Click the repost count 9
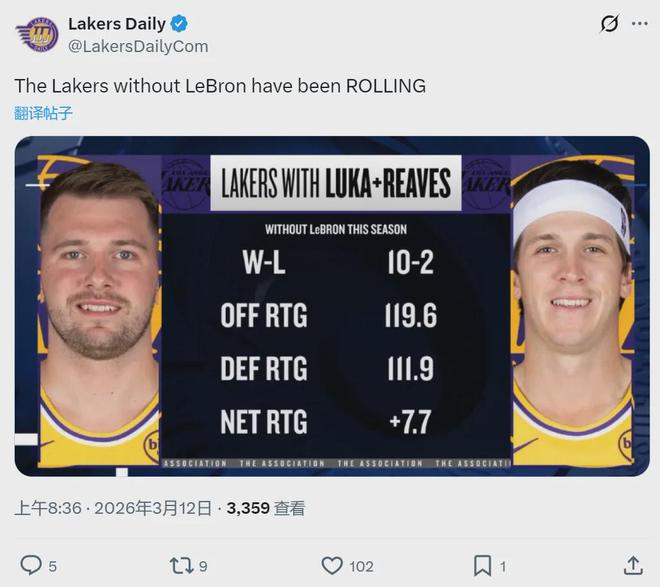Screen dimensions: 660x587 coord(203,566)
